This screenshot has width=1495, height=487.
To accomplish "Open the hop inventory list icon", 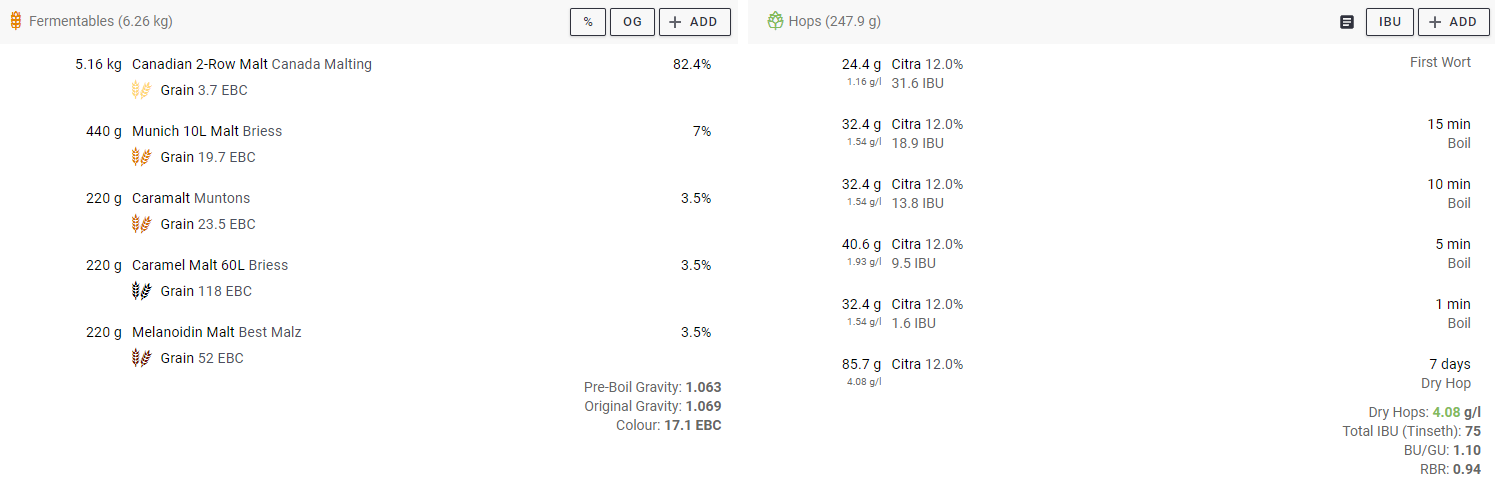I will pos(1347,22).
